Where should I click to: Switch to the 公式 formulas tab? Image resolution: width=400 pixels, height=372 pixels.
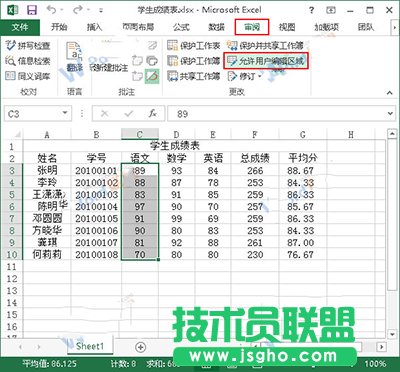pyautogui.click(x=181, y=27)
